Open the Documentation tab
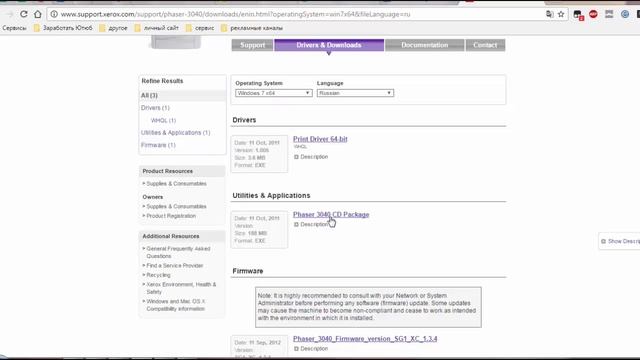Screen dimensions: 640x360 (x=424, y=45)
